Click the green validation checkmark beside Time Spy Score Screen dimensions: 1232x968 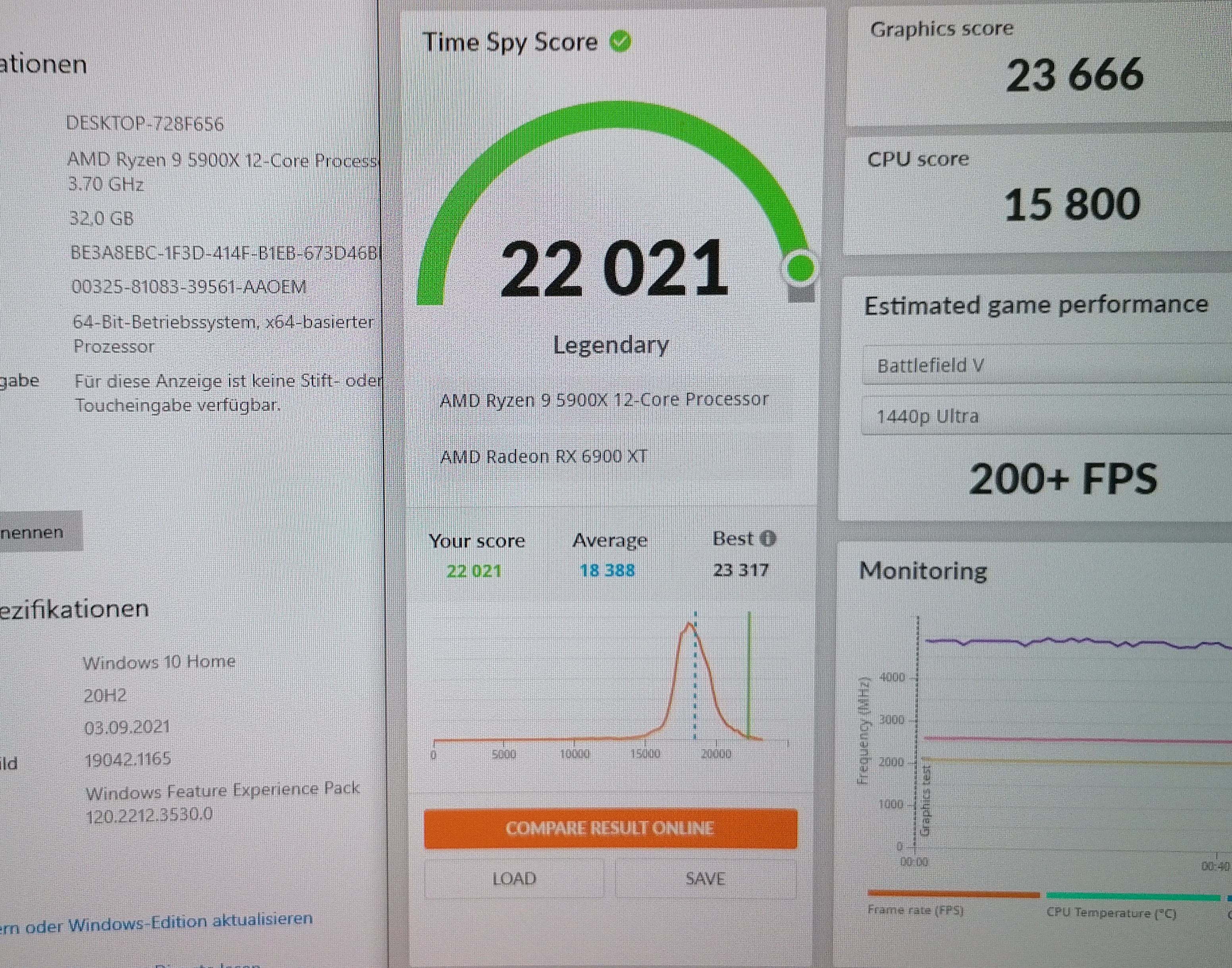click(620, 41)
